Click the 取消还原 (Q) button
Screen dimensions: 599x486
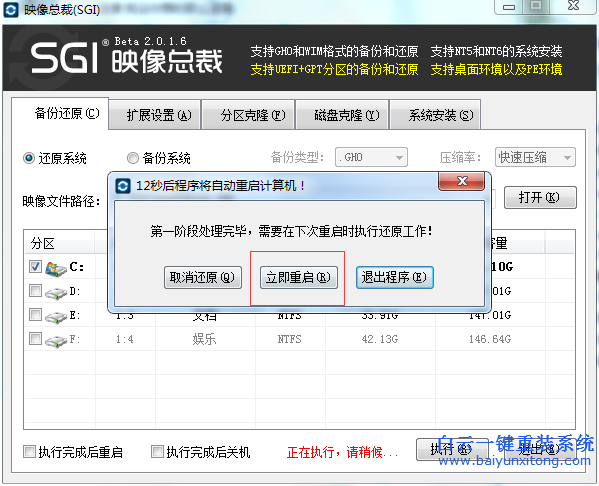click(x=203, y=277)
